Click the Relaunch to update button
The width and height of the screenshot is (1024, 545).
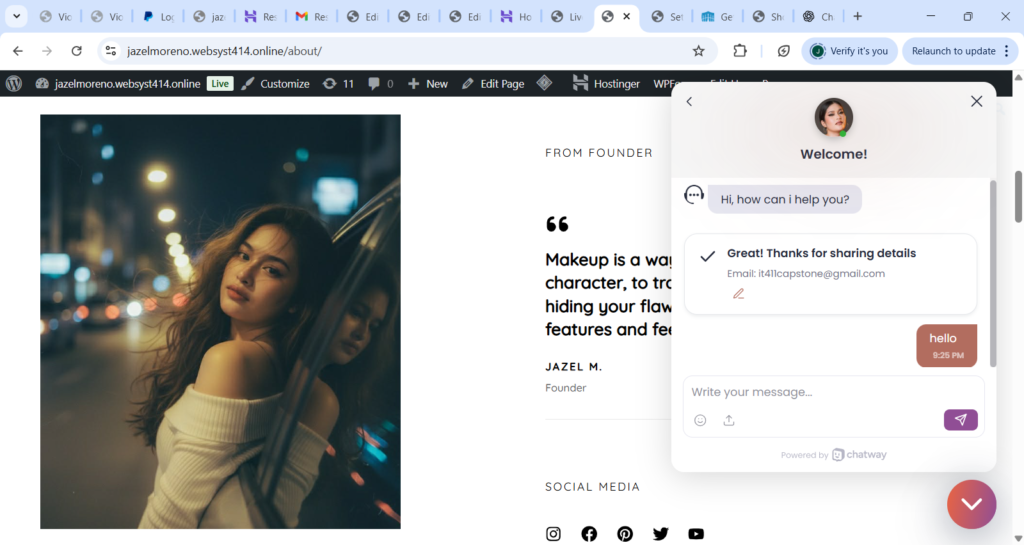pos(953,51)
